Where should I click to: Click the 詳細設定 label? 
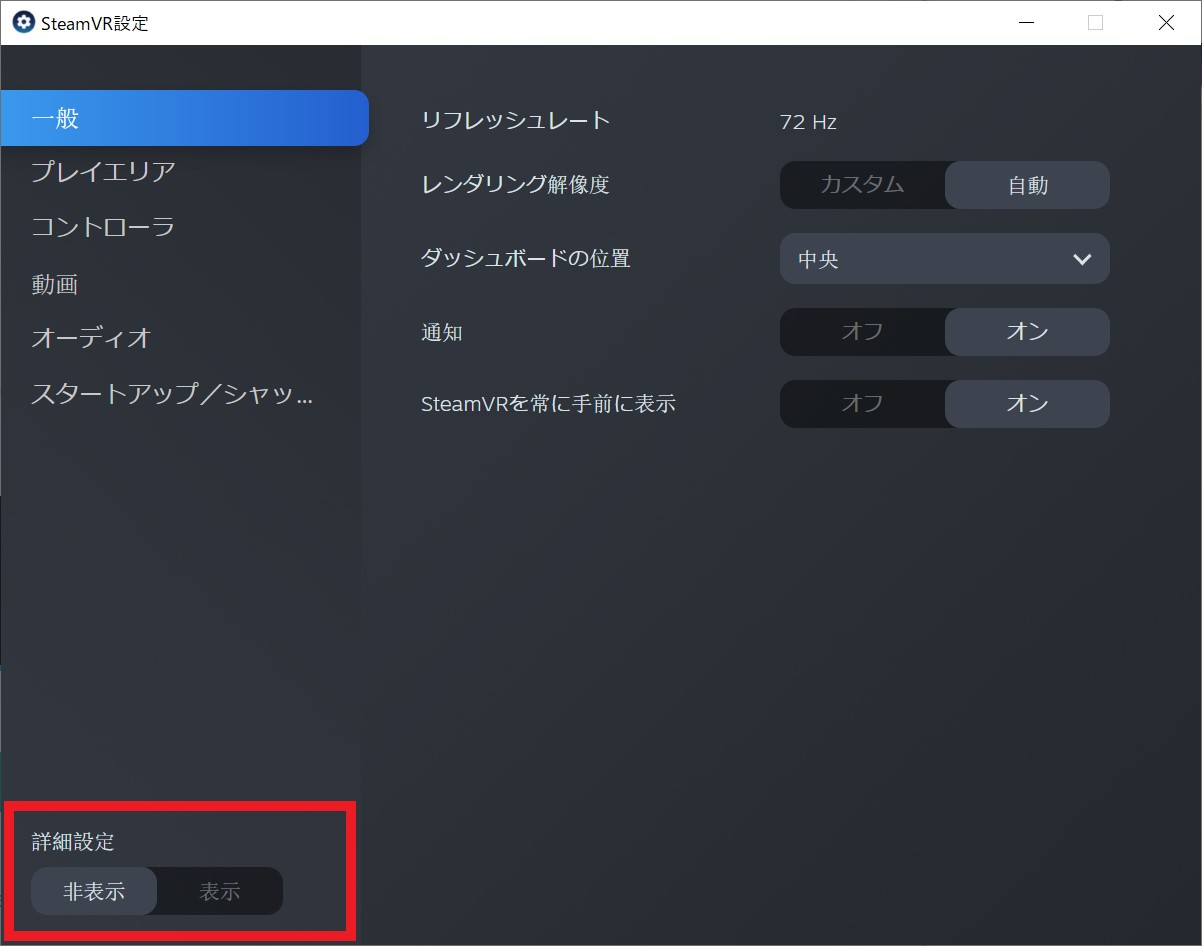[73, 842]
